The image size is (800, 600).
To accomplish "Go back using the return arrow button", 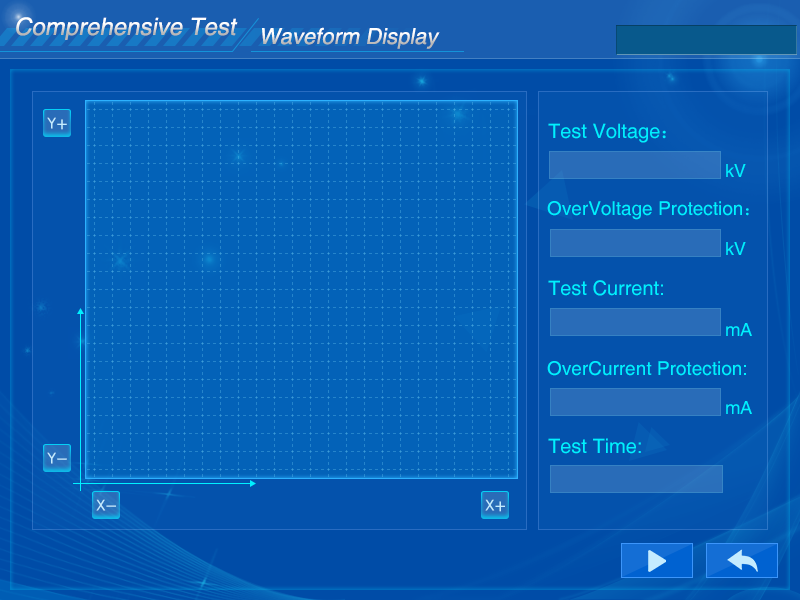I will click(741, 561).
